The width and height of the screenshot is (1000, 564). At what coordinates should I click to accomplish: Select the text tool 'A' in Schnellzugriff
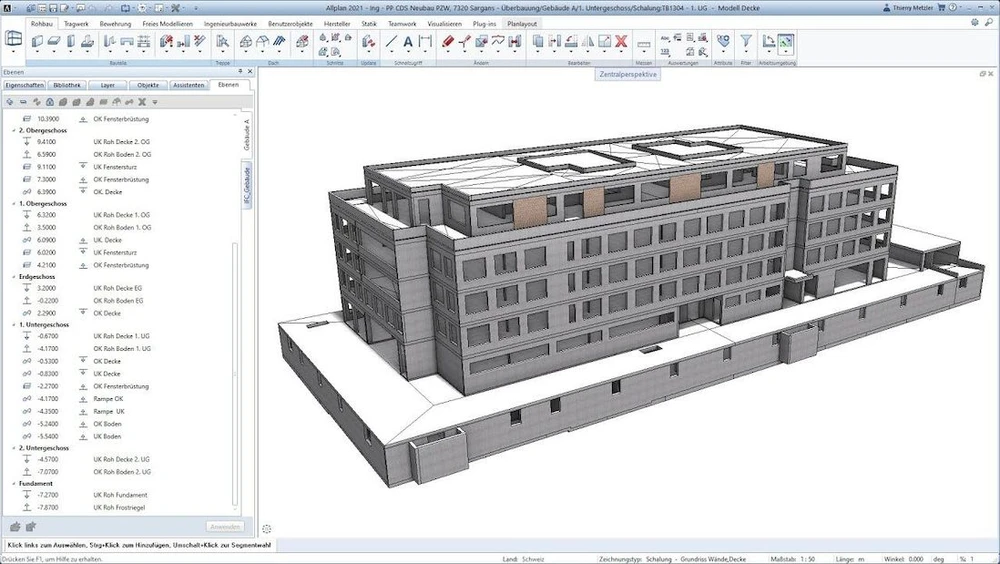[408, 42]
